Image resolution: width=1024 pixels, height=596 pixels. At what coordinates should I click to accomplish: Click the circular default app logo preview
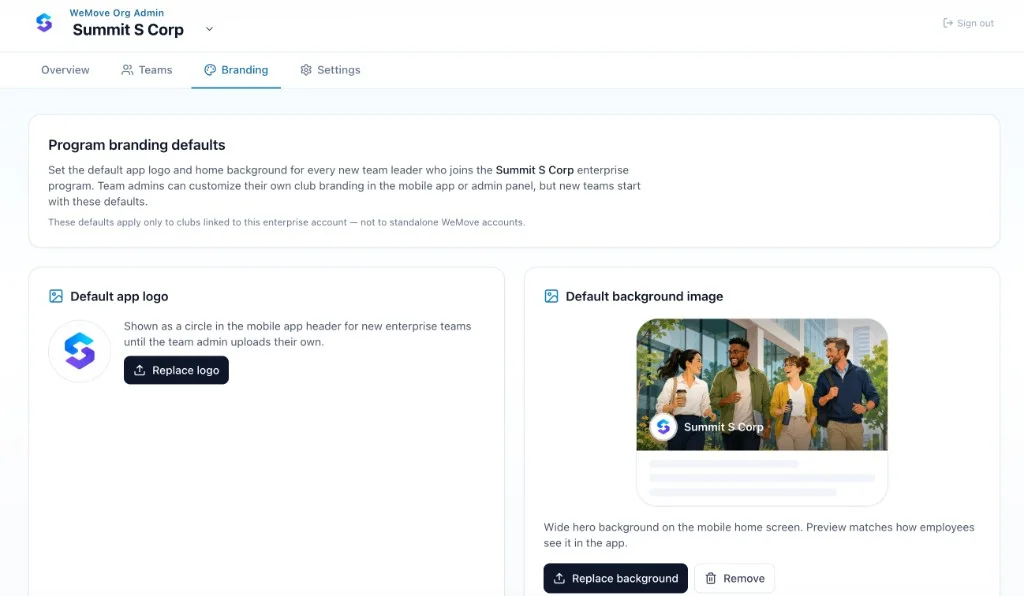pos(80,351)
